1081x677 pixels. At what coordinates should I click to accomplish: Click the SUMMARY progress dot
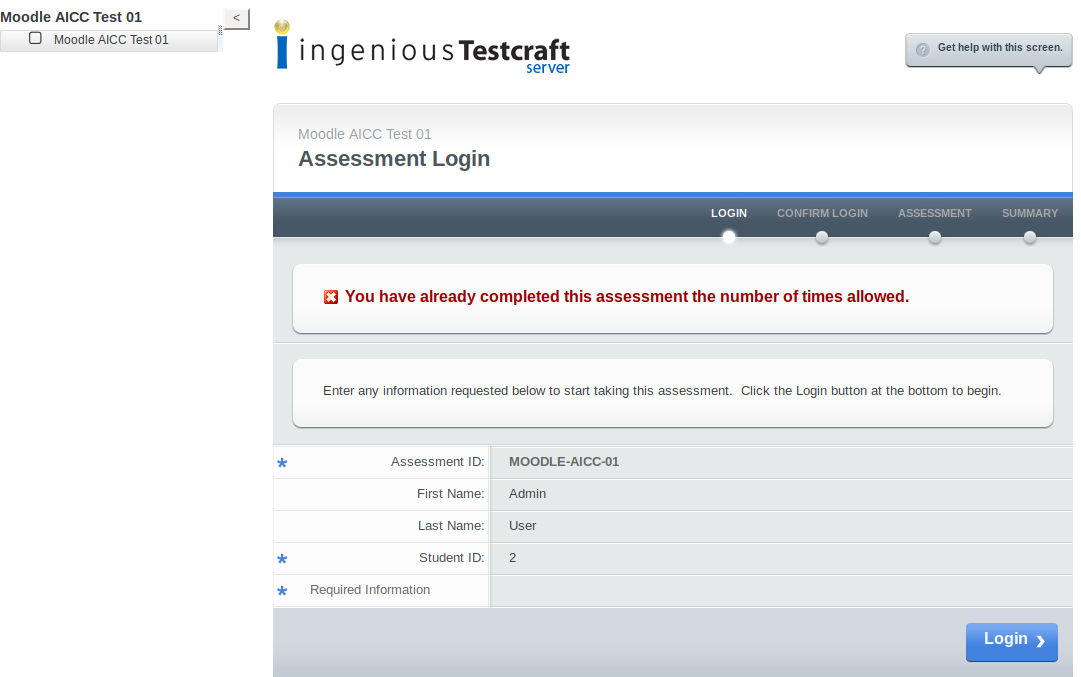pyautogui.click(x=1030, y=237)
